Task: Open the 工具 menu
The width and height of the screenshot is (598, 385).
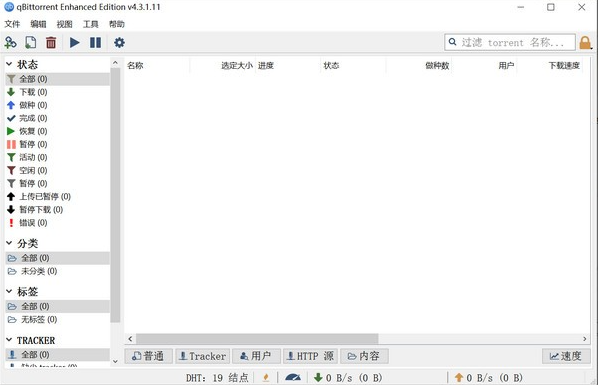Action: (90, 24)
